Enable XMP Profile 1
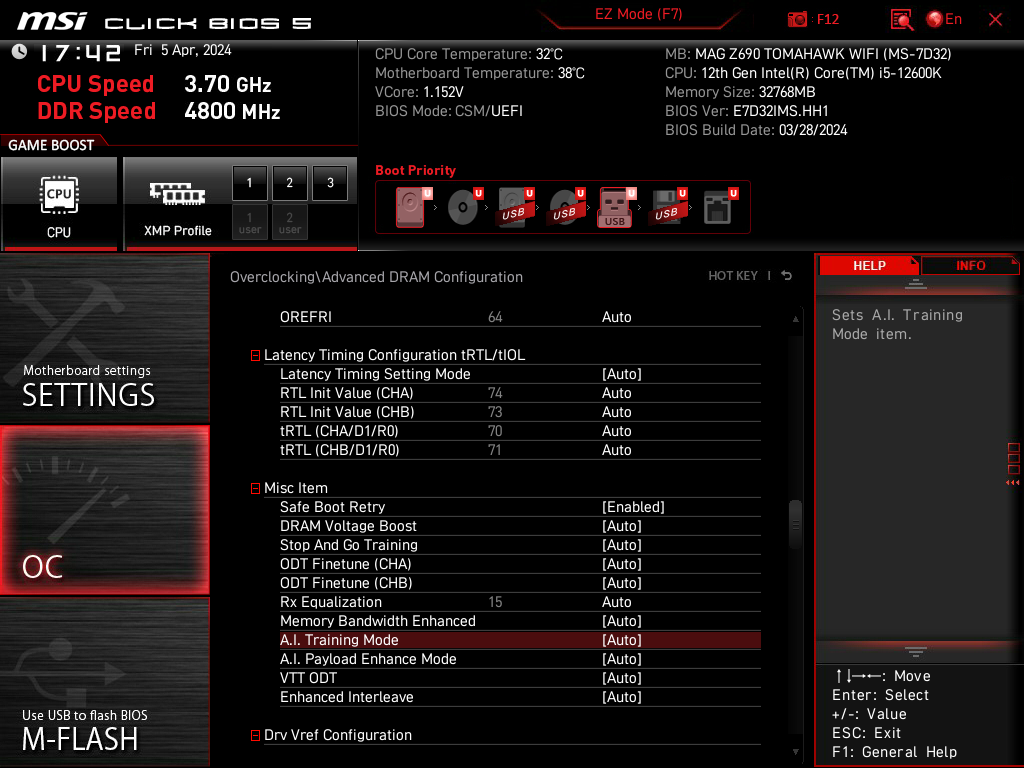This screenshot has height=768, width=1024. tap(249, 183)
